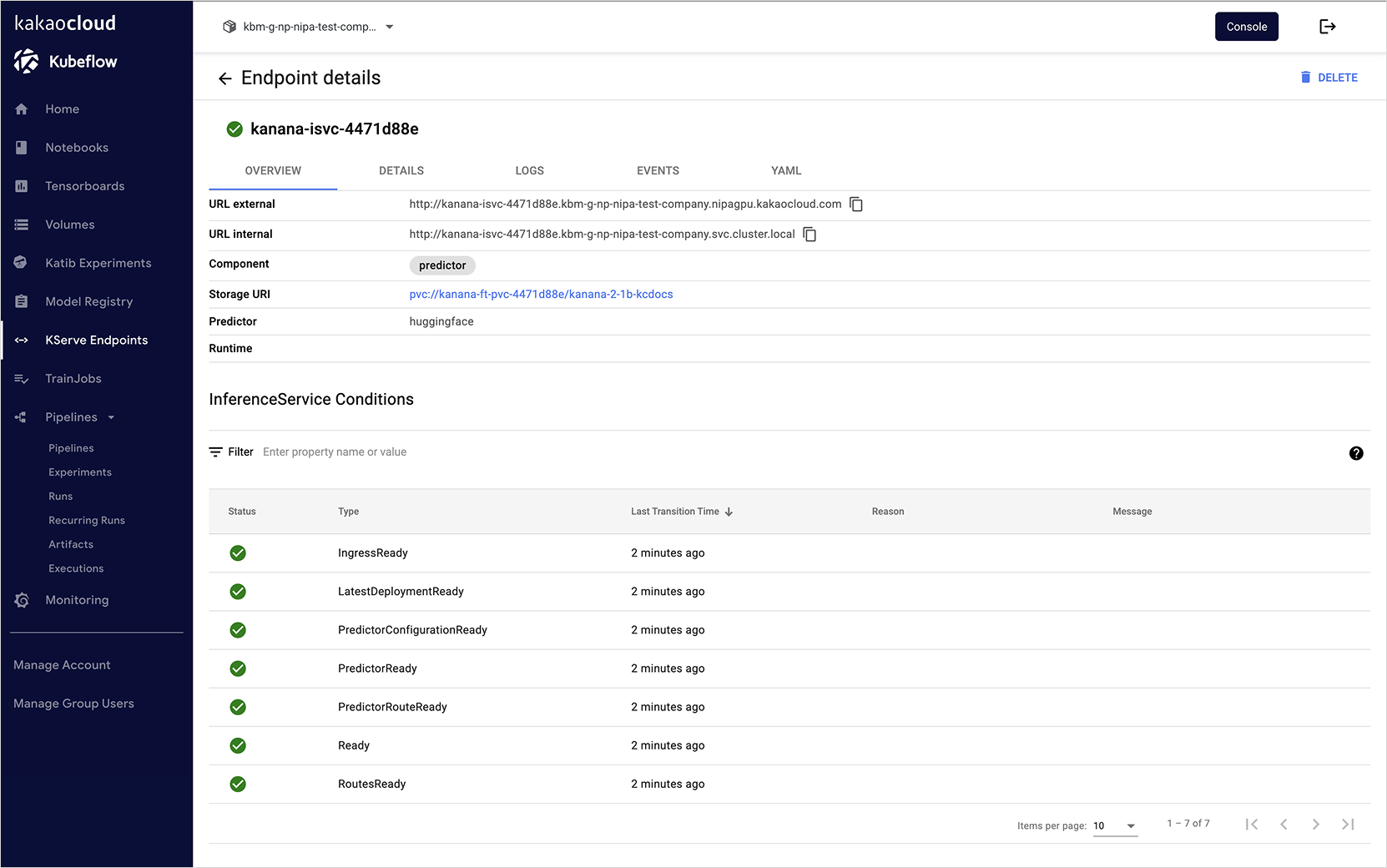The image size is (1387, 868).
Task: Open the Experiments pipelines subitem
Action: coord(80,472)
